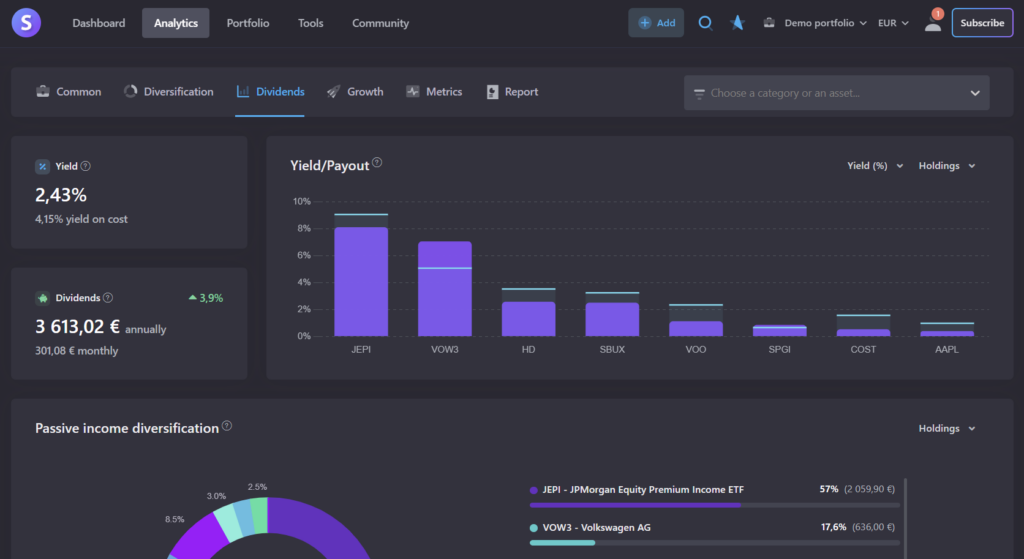Screen dimensions: 1024x559
Task: Click the blue star AI icon
Action: (737, 23)
